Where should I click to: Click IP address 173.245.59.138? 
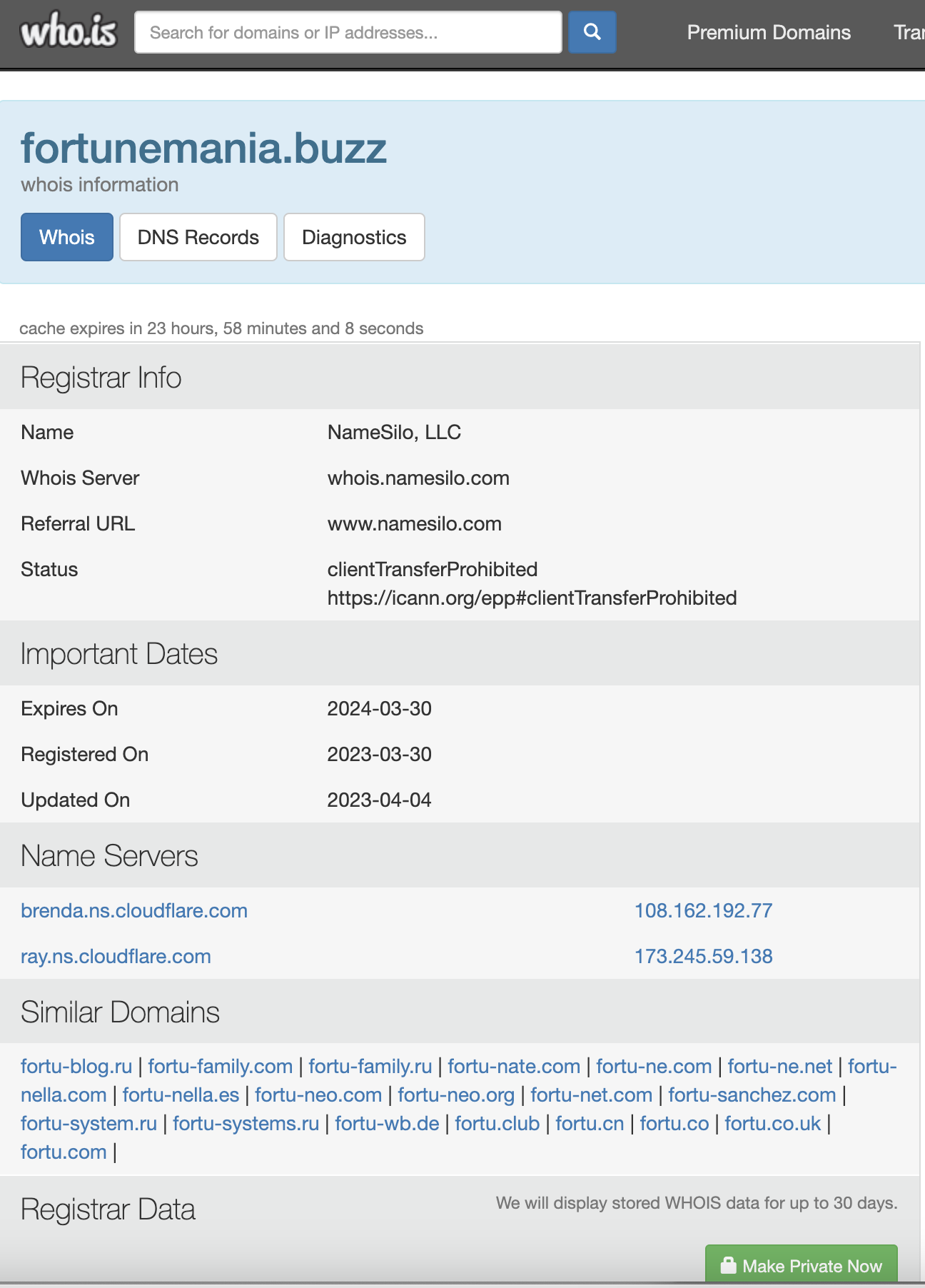click(x=704, y=957)
